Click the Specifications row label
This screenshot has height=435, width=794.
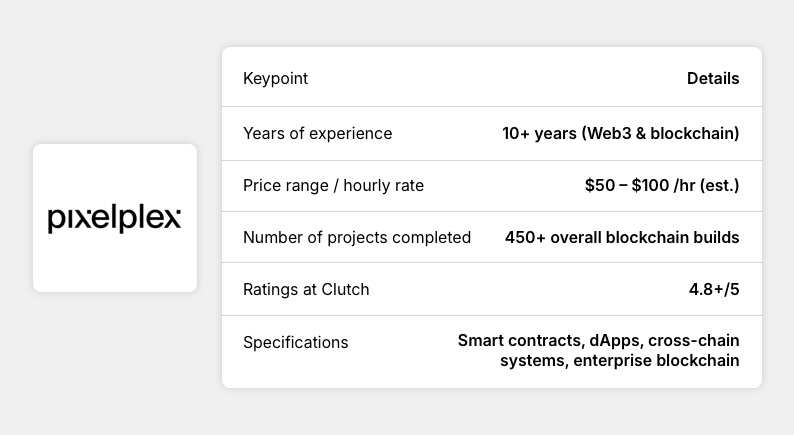(295, 342)
